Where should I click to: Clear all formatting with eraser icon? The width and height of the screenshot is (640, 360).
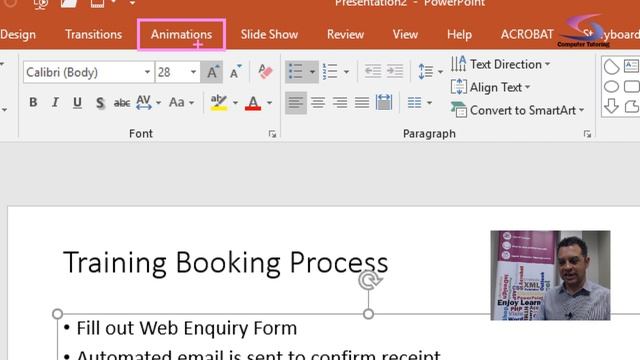click(265, 72)
